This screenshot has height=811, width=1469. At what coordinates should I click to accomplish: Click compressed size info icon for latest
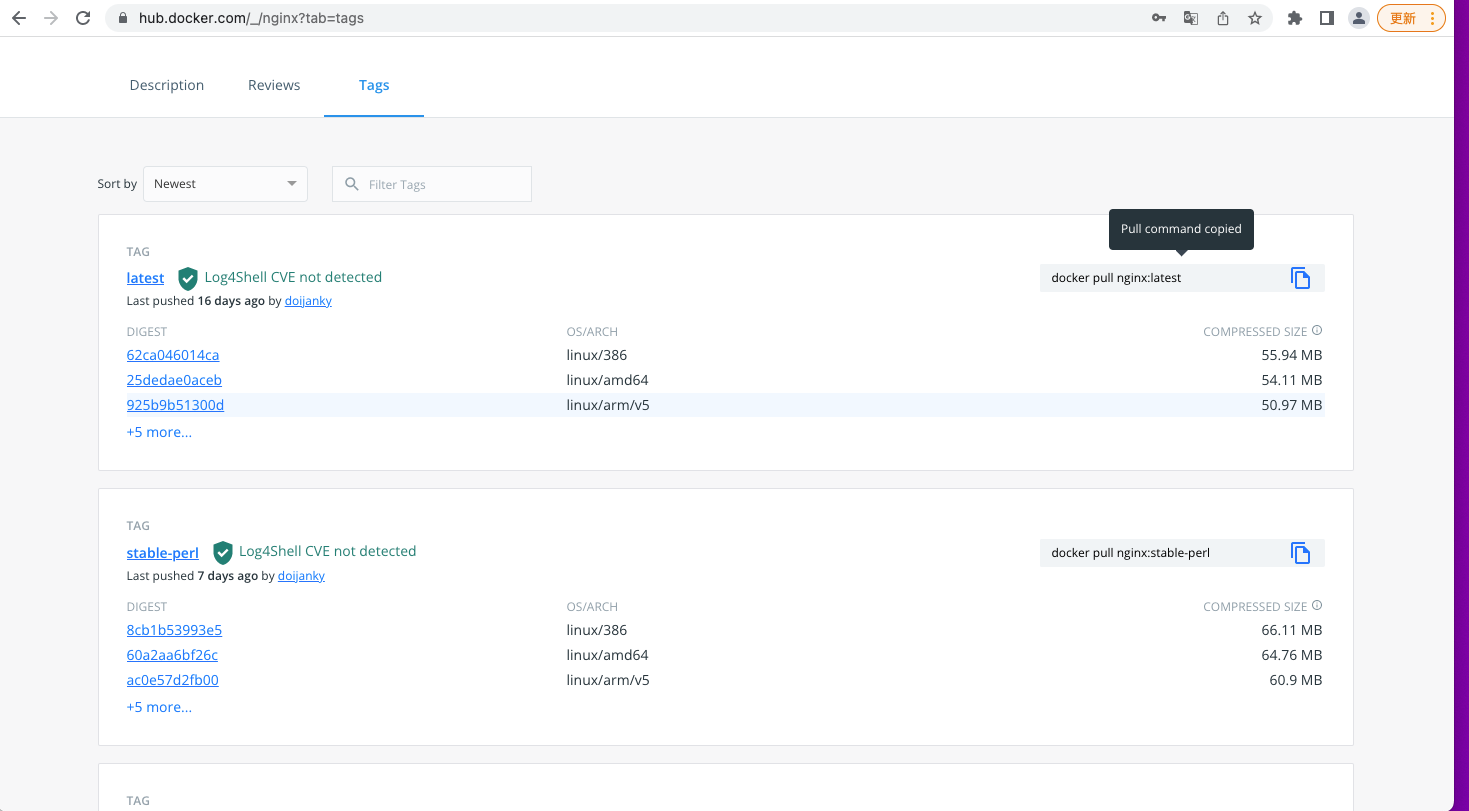[1317, 331]
